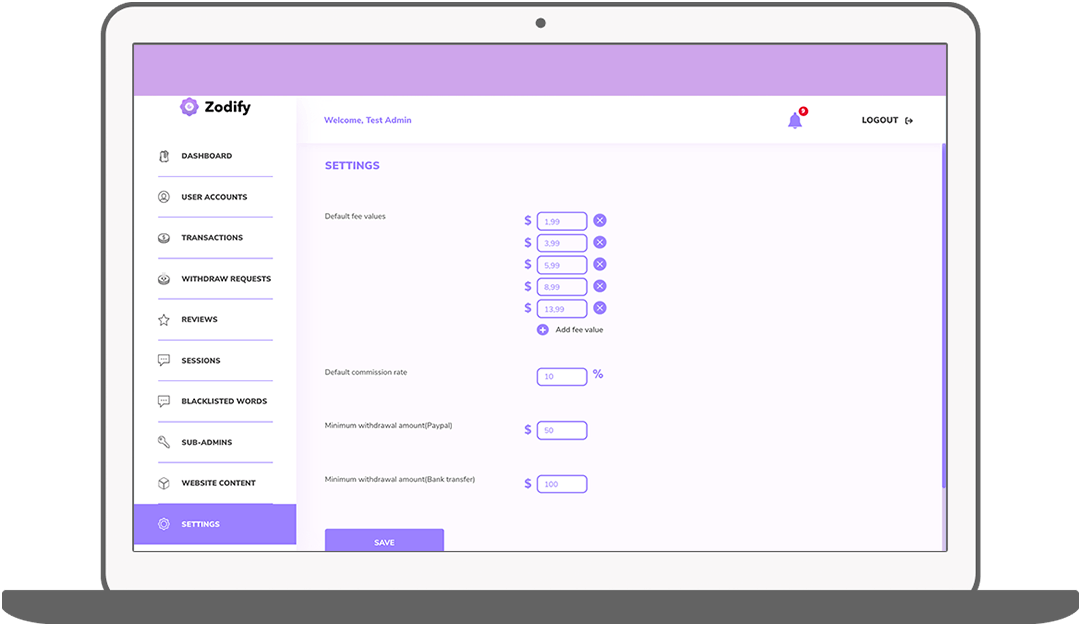Click the Dashboard sidebar icon
The image size is (1081, 626).
click(164, 156)
